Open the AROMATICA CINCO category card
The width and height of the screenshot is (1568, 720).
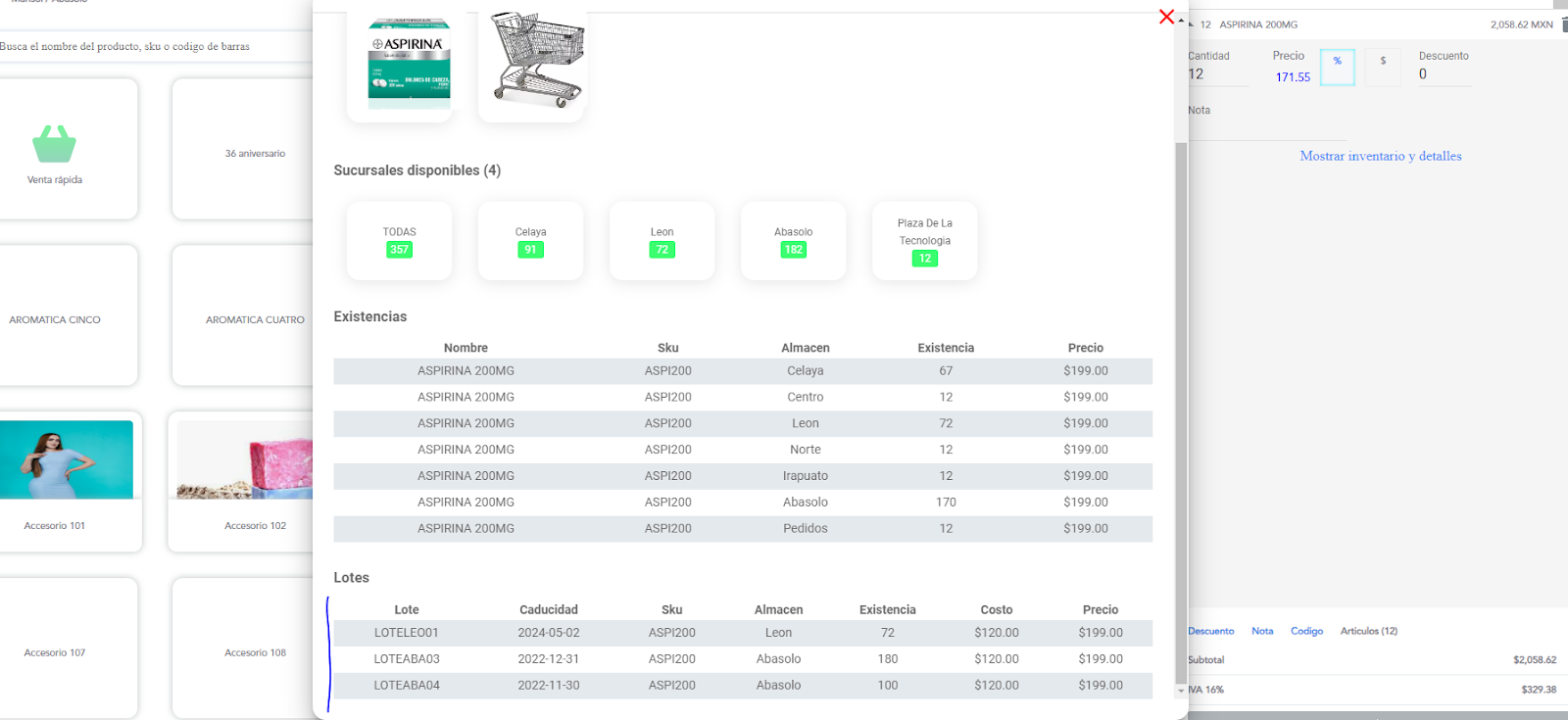point(69,315)
